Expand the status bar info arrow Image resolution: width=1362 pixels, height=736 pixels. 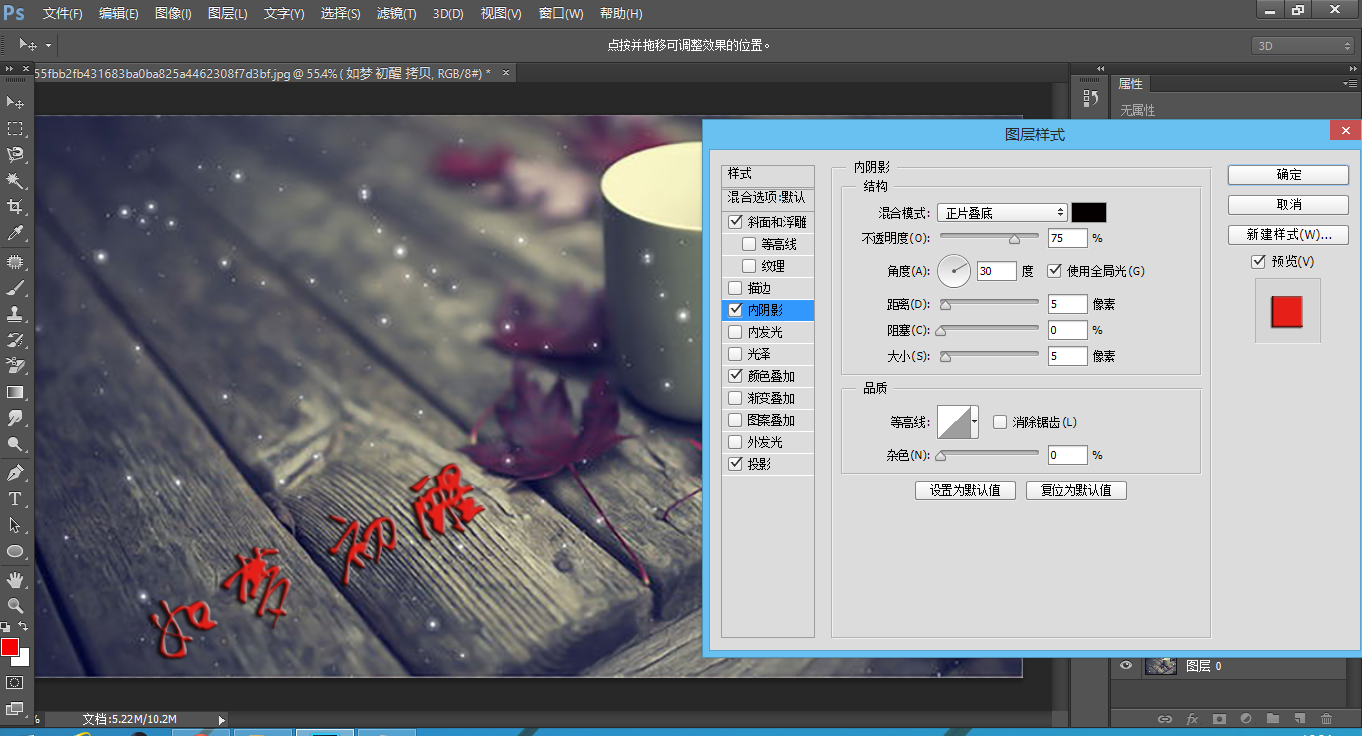[x=221, y=719]
